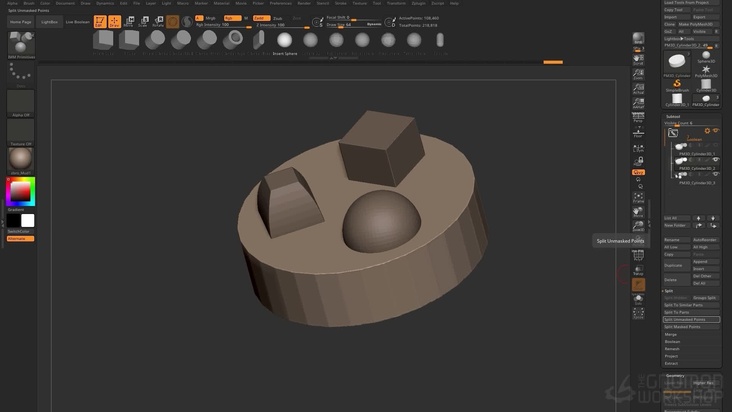Viewport: 732px width, 412px height.
Task: Expand the Remesh section
Action: (x=672, y=349)
